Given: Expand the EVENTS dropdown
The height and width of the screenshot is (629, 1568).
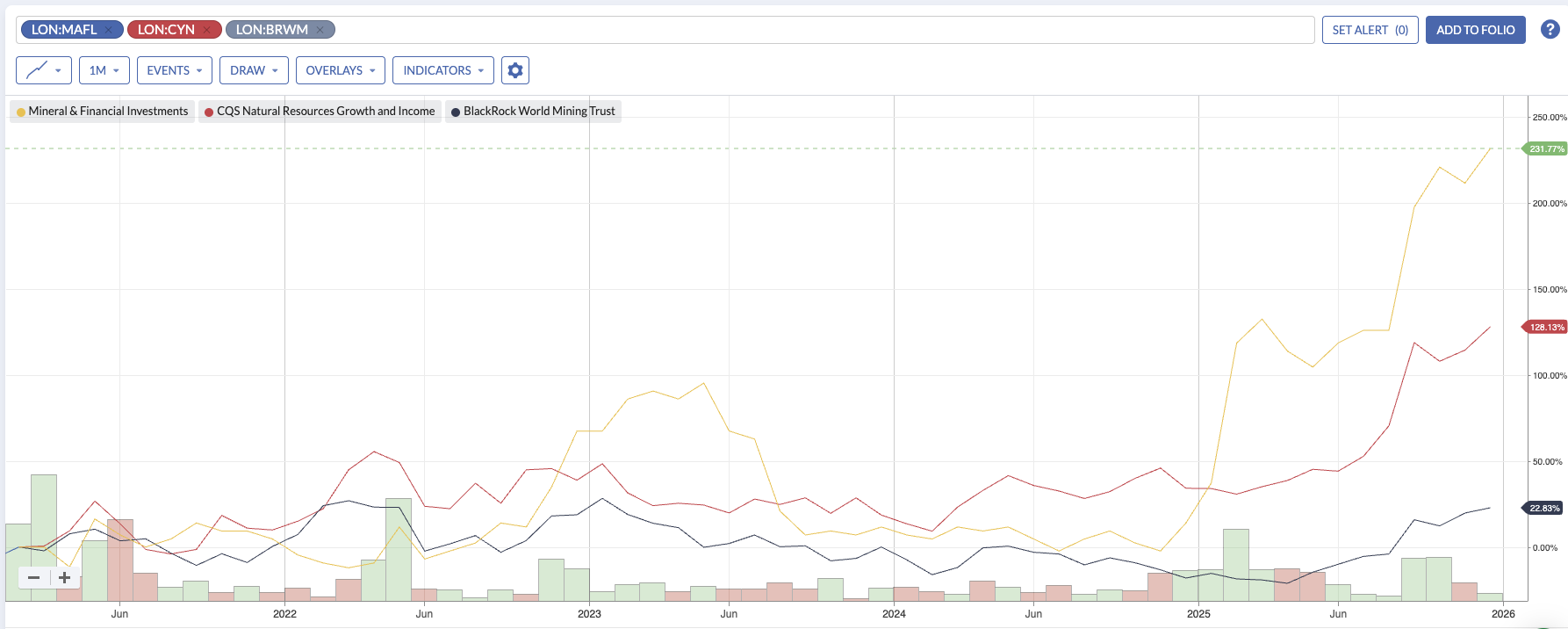Looking at the screenshot, I should (x=175, y=70).
